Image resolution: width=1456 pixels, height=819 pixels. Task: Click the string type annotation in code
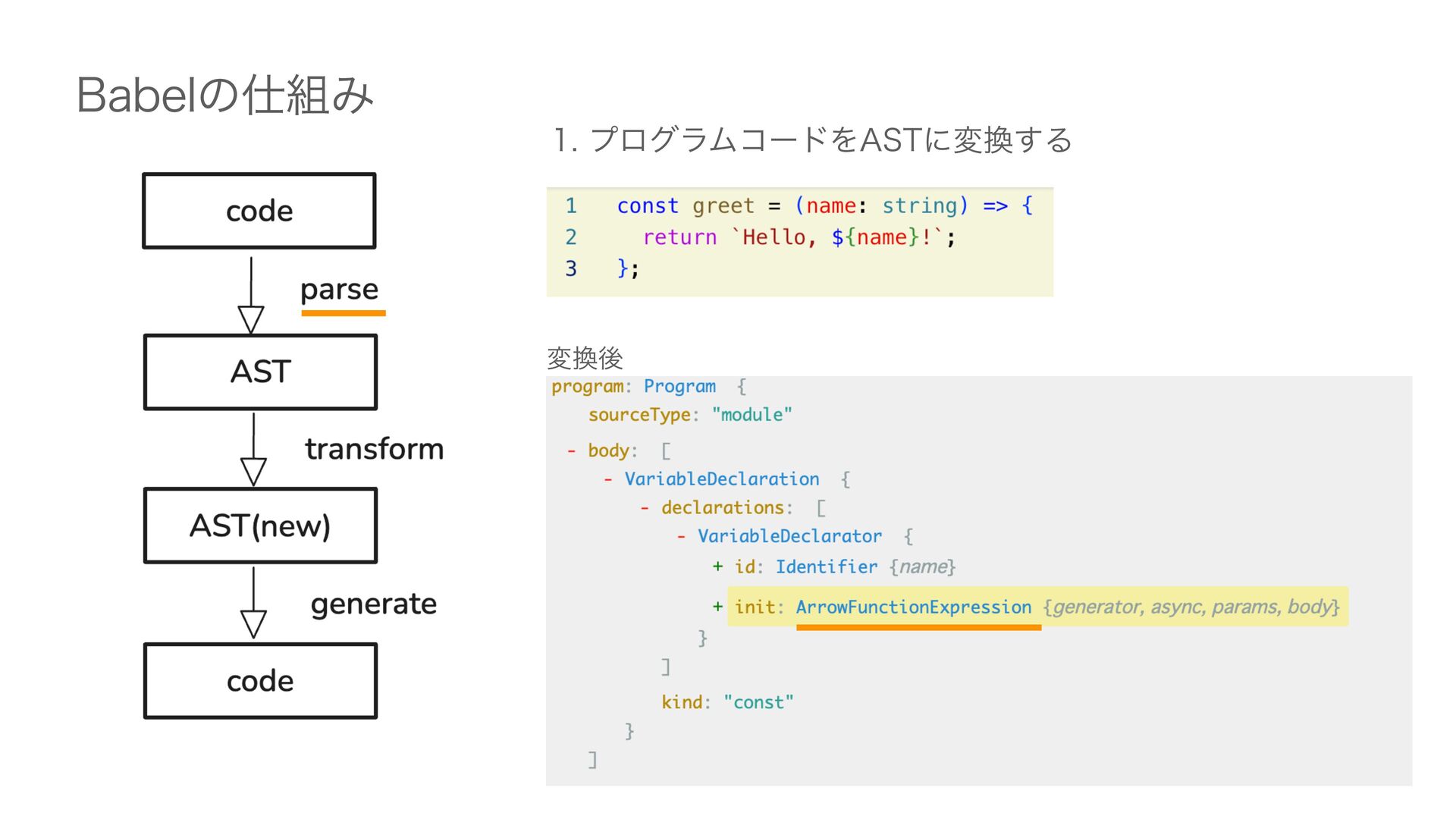tap(920, 206)
